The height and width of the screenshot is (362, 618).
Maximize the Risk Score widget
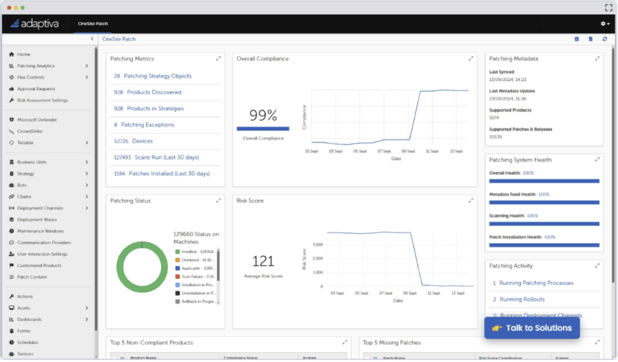click(471, 201)
